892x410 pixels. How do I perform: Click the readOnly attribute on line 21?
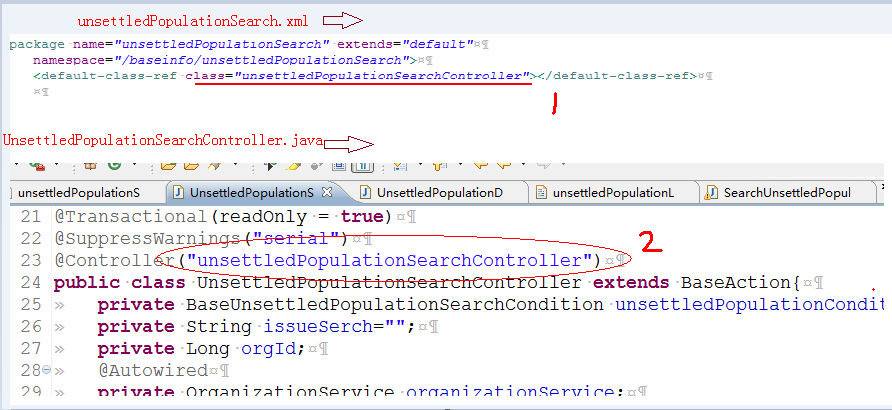[263, 217]
